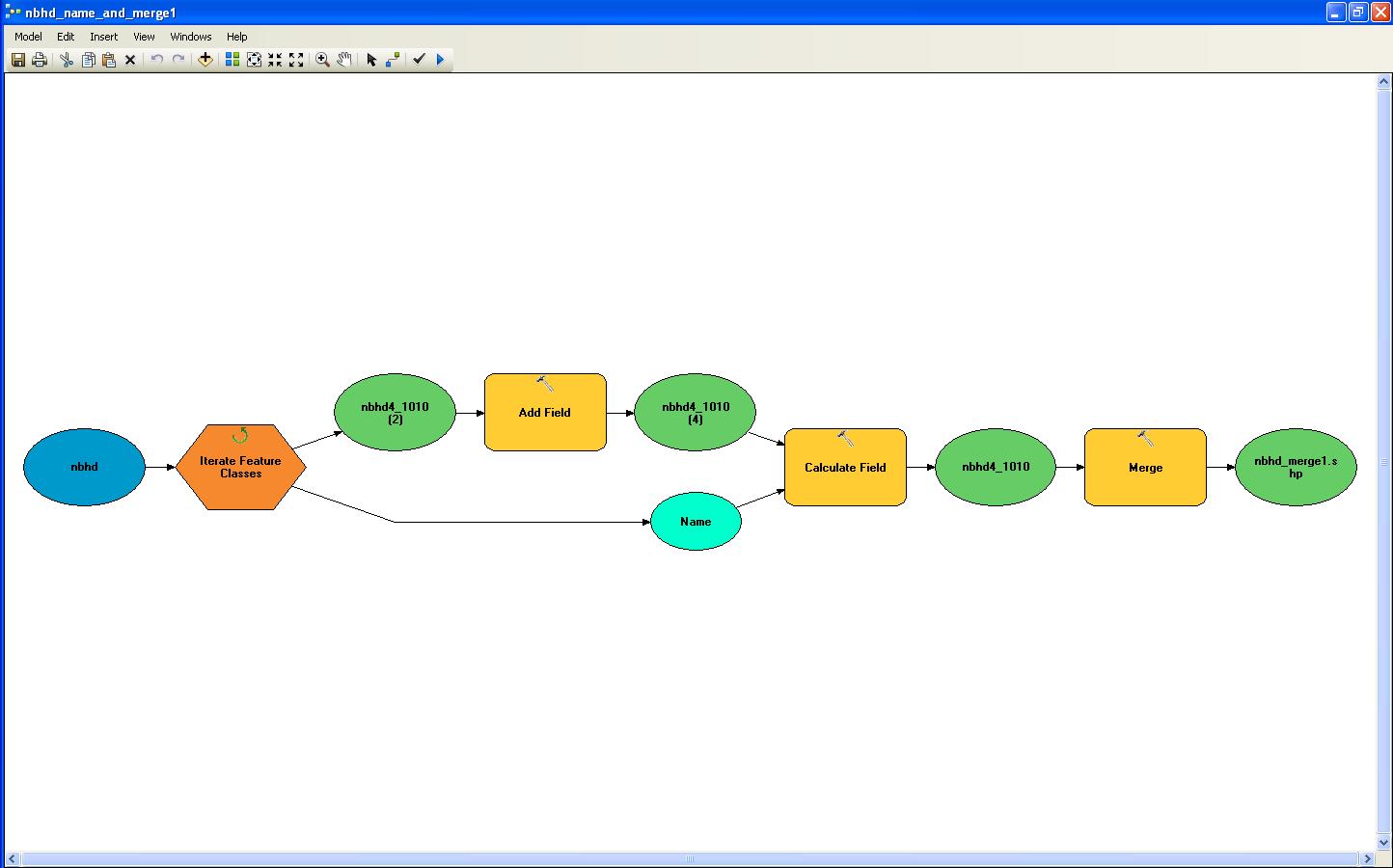
Task: Click the Add Data or Tool icon
Action: [x=205, y=60]
